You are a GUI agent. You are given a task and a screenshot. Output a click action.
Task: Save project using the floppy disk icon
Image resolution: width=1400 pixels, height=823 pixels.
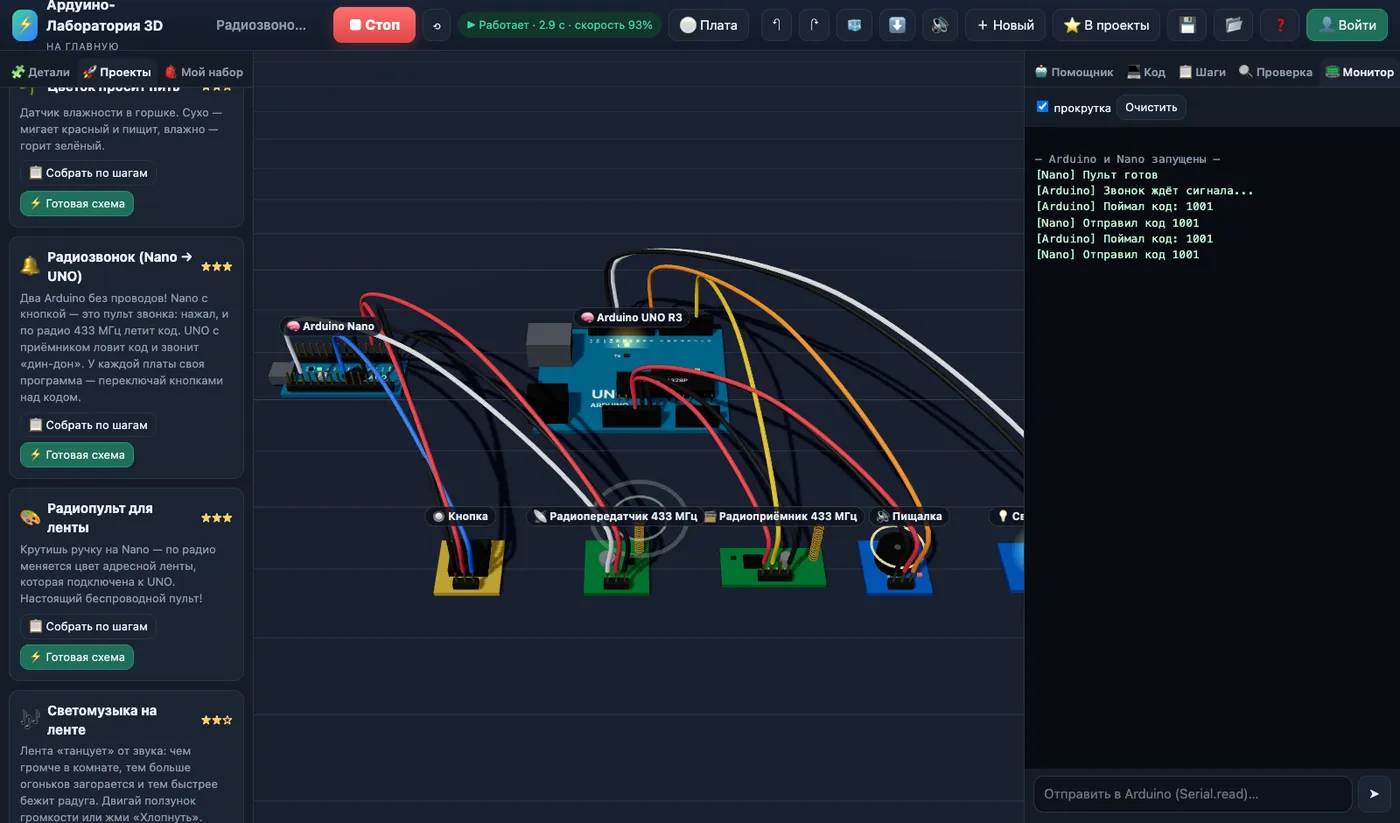coord(1187,25)
